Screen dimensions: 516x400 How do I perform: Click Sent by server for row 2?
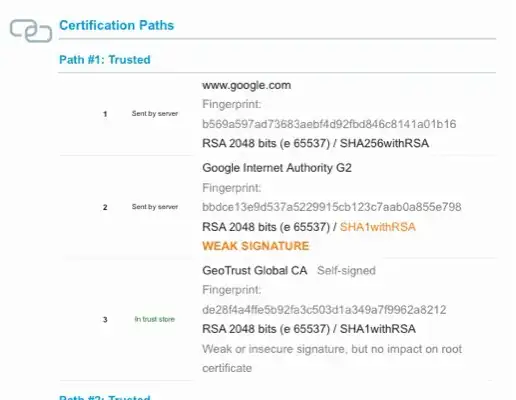click(x=155, y=207)
